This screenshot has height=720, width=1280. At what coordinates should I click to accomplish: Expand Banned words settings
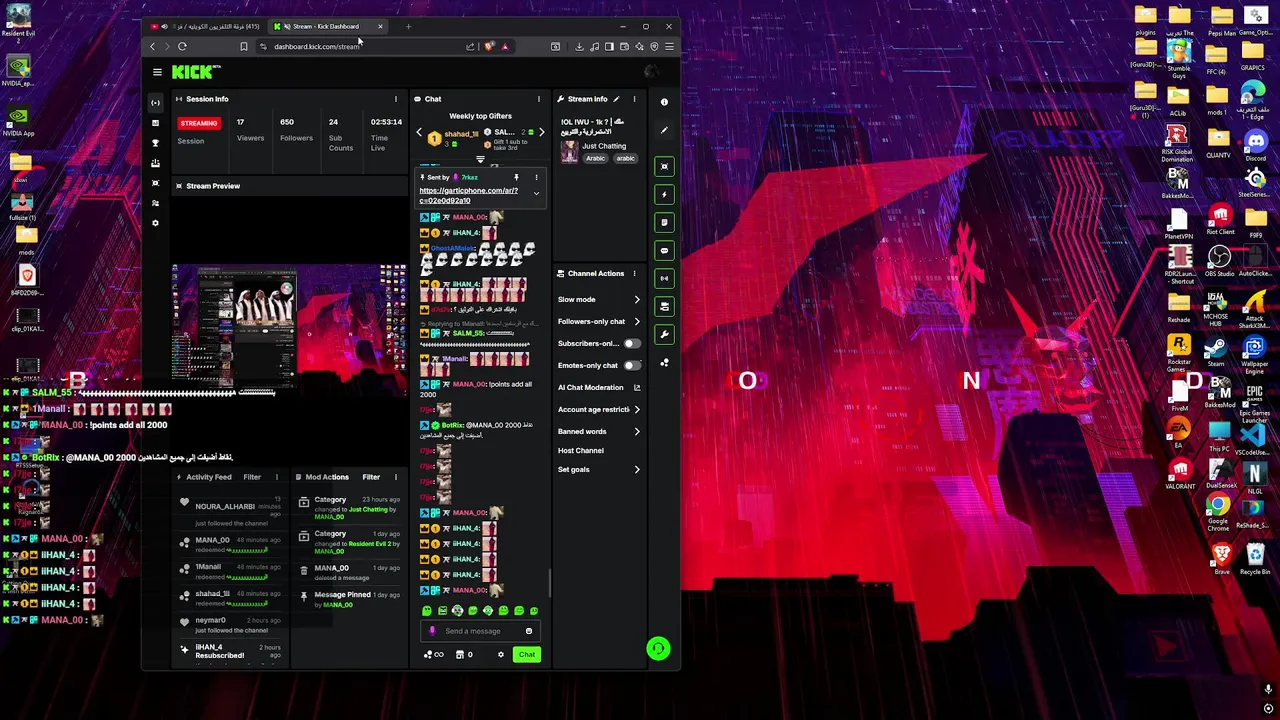click(x=637, y=432)
